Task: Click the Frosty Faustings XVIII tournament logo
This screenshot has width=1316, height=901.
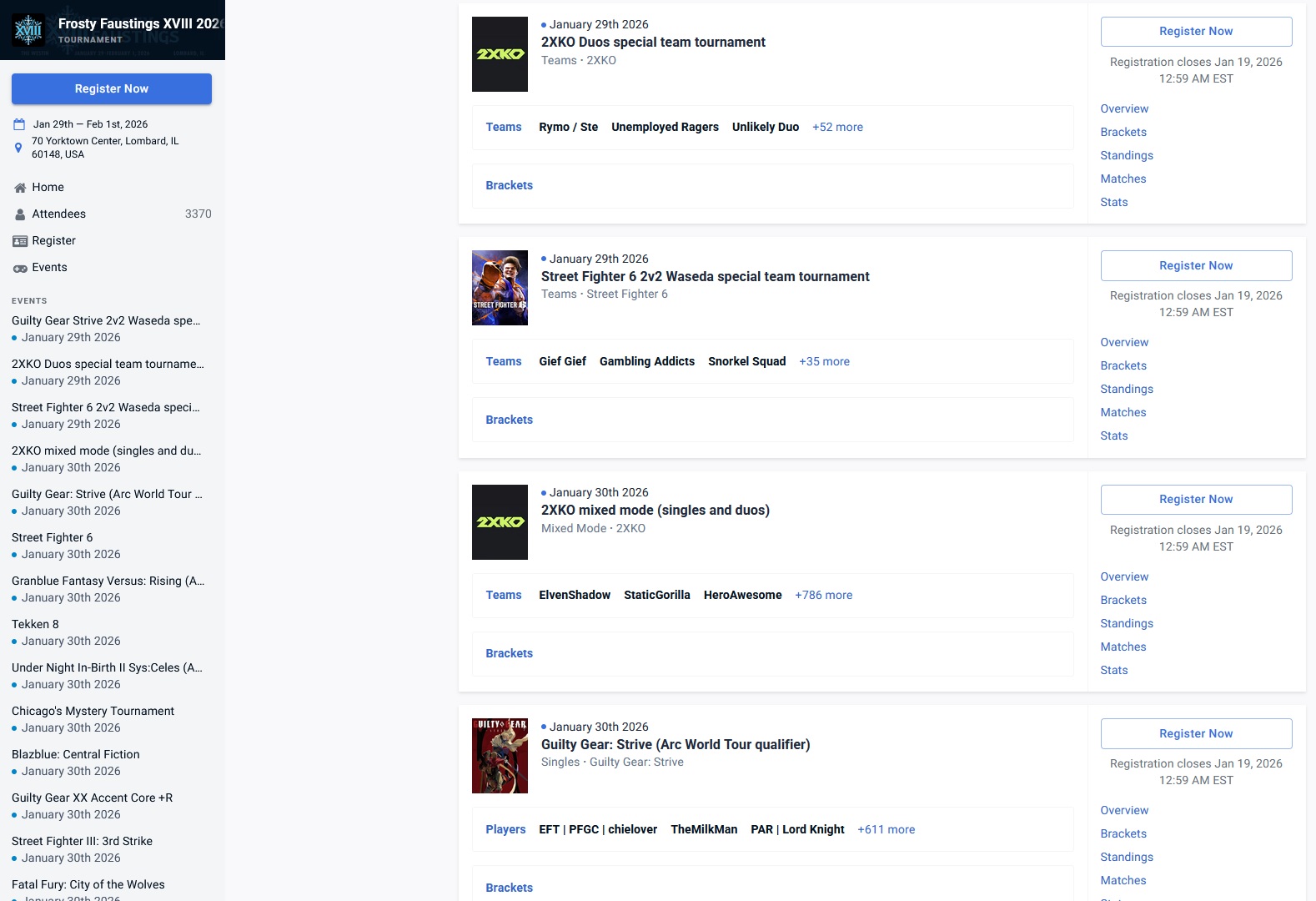Action: (x=28, y=30)
